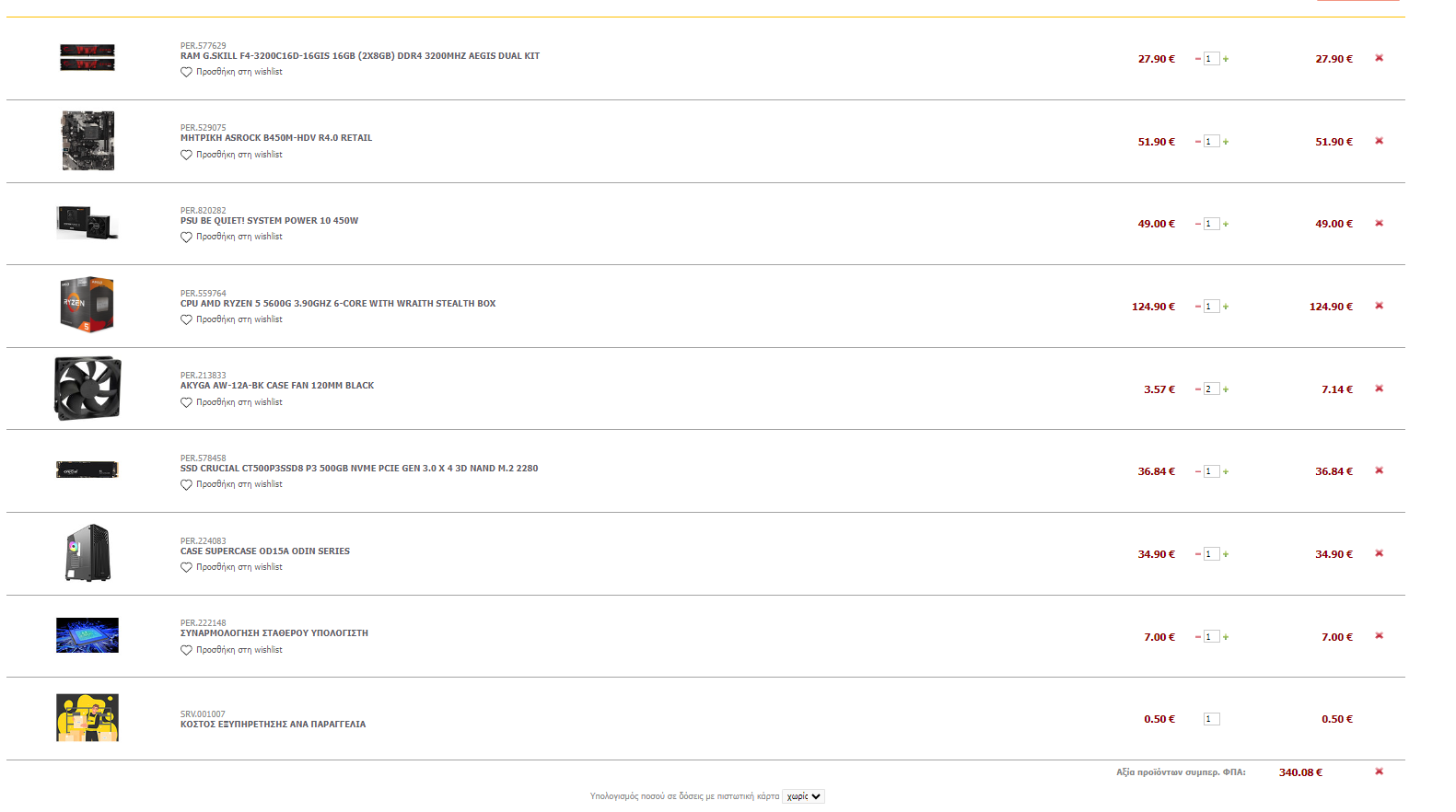
Task: Decrease quantity of Crucial SSD
Action: (1197, 471)
